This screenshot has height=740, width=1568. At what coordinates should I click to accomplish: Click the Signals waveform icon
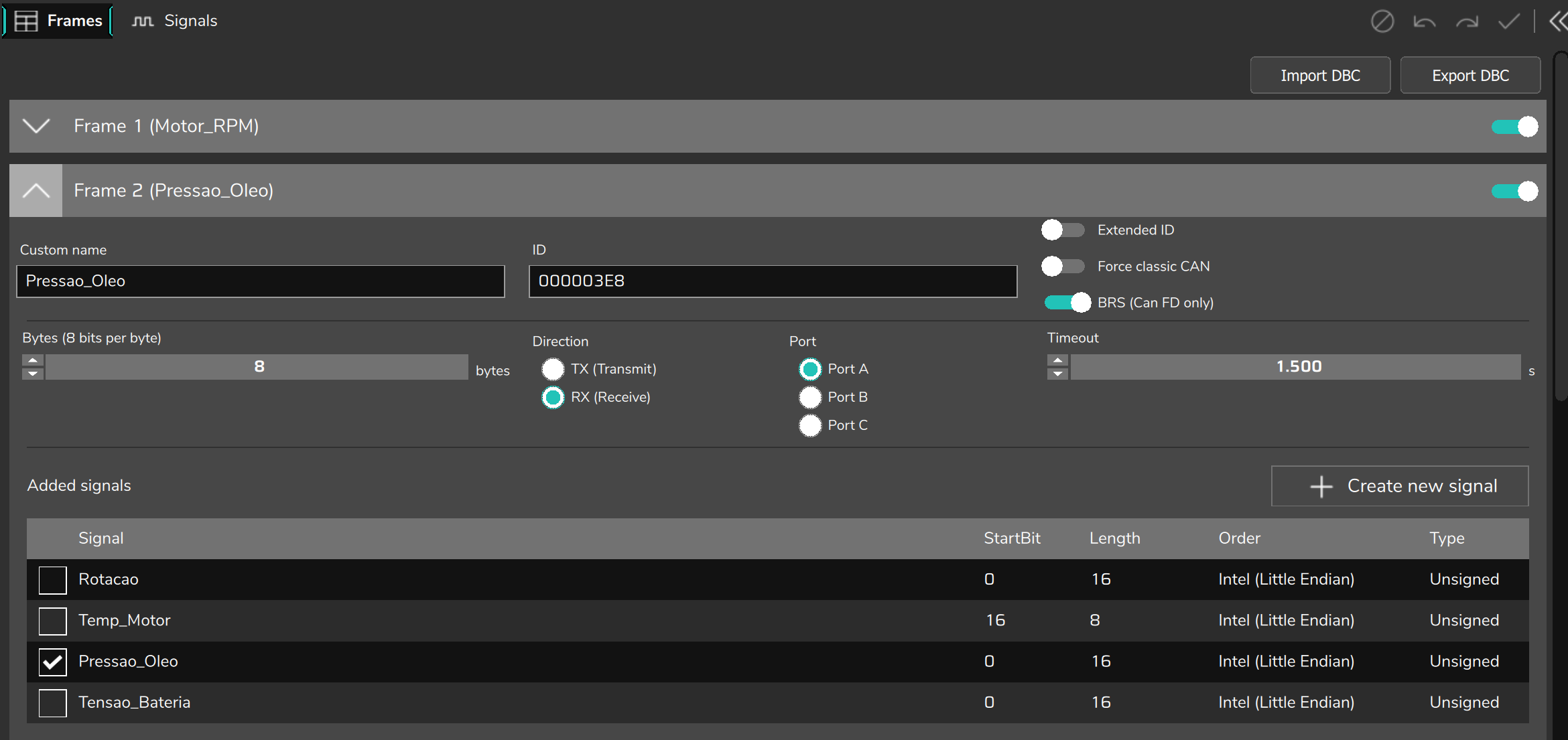[x=143, y=21]
